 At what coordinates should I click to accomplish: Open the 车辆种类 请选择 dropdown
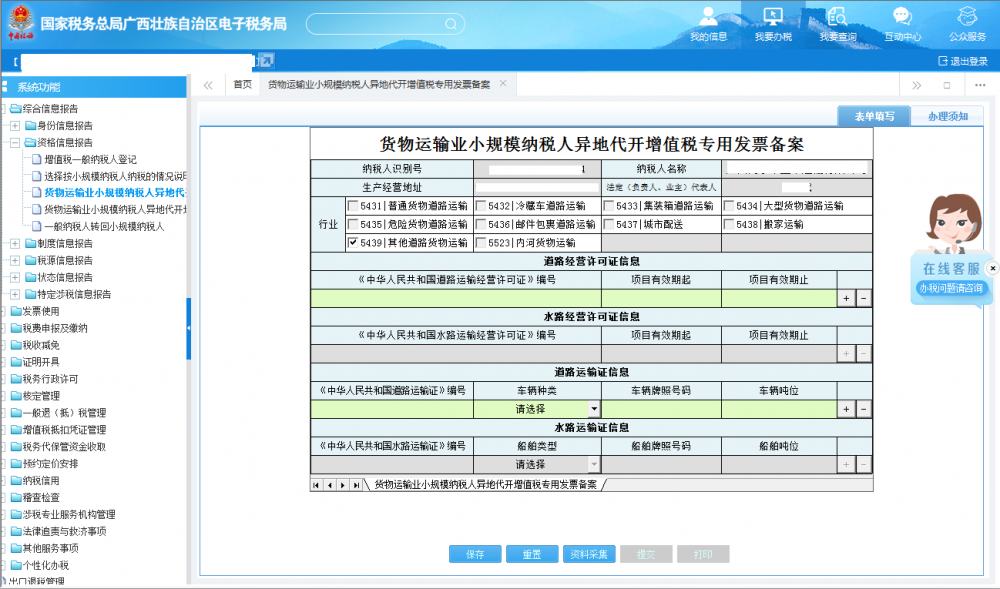point(594,409)
